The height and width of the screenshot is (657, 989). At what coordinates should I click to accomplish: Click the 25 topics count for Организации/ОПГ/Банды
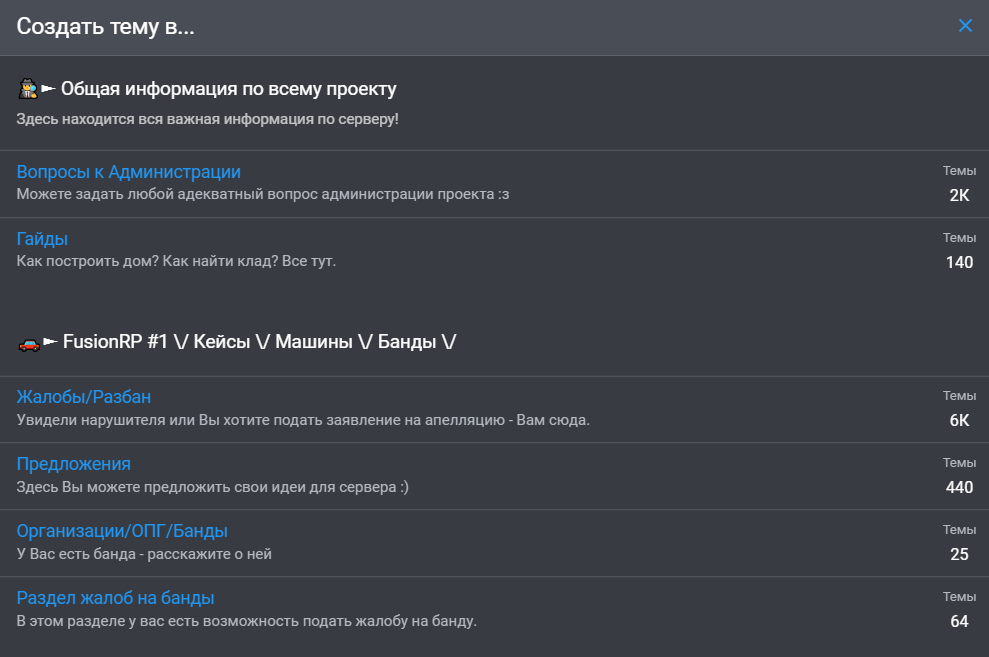coord(959,554)
